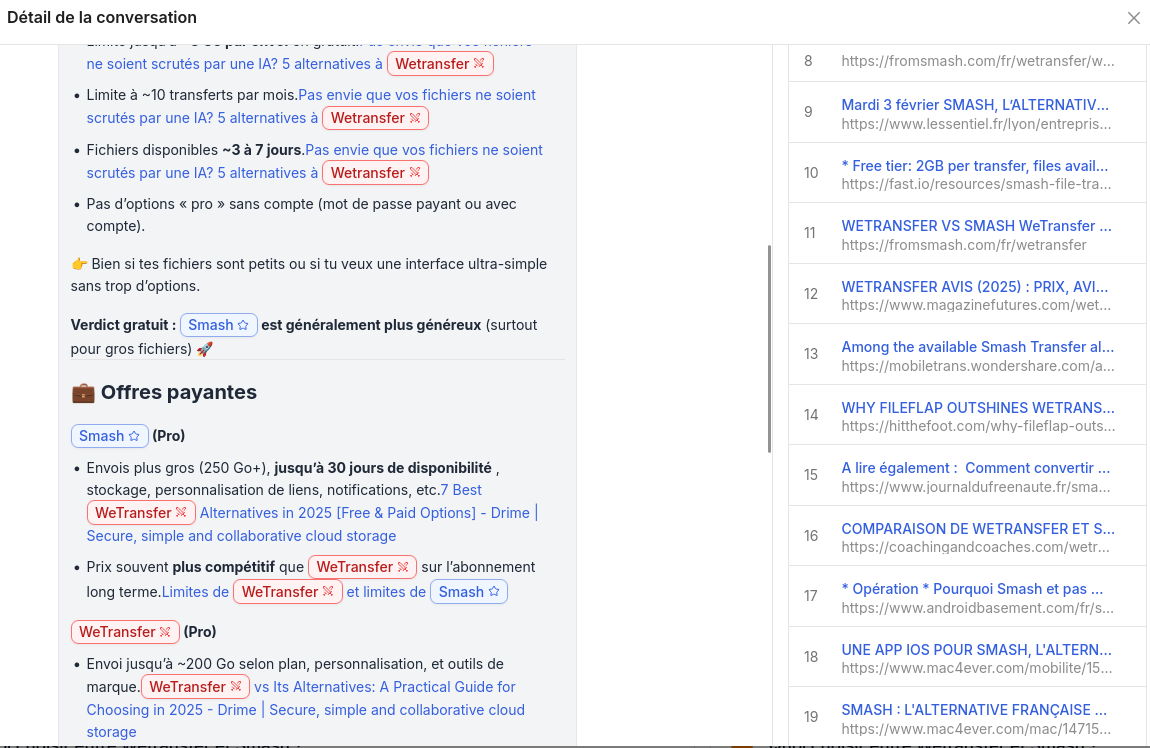Image resolution: width=1150 pixels, height=748 pixels.
Task: Open source 19 'SMASH : L'ALTERNATIVE FRANÇAISE'
Action: click(974, 710)
